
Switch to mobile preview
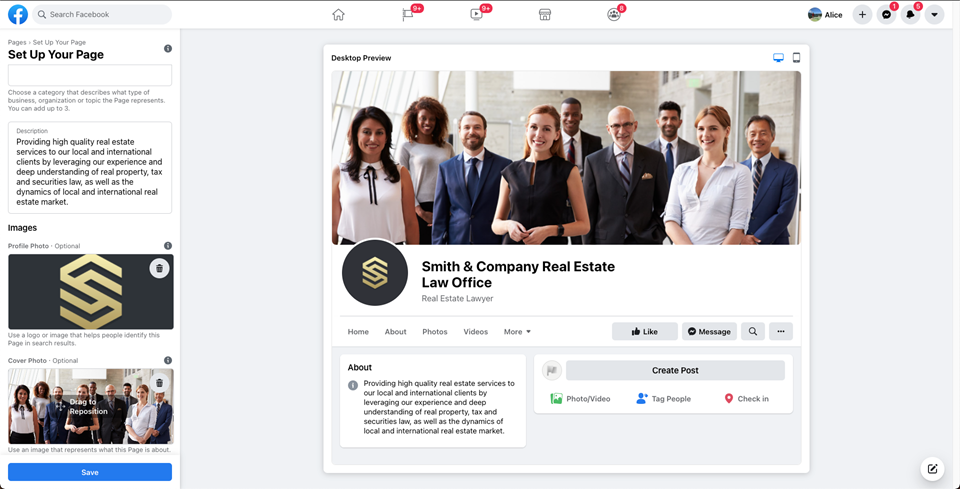[x=796, y=58]
